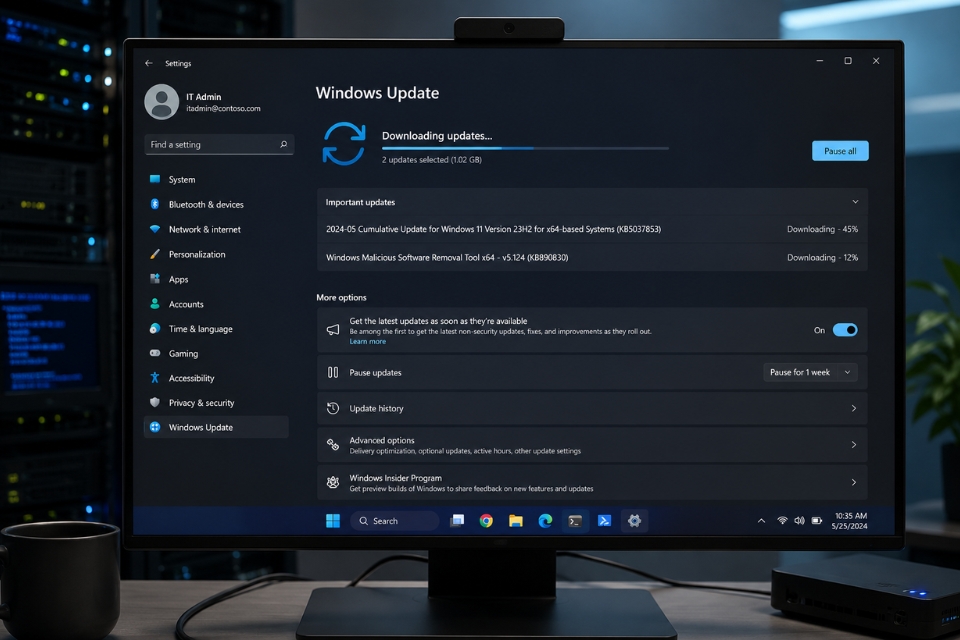Screen dimensions: 960x640
Task: Click the Accounts person icon in sidebar
Action: (155, 304)
